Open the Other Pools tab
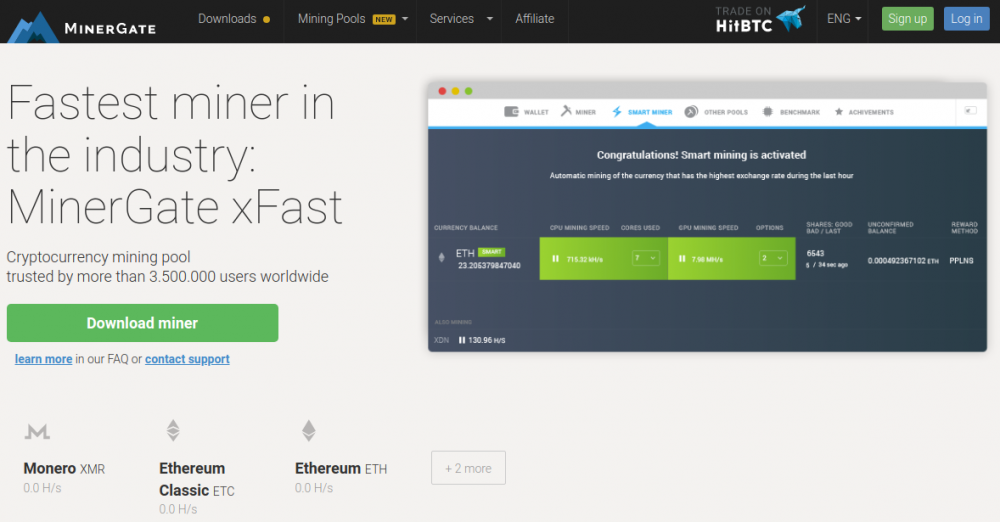This screenshot has width=1000, height=522. tap(716, 112)
